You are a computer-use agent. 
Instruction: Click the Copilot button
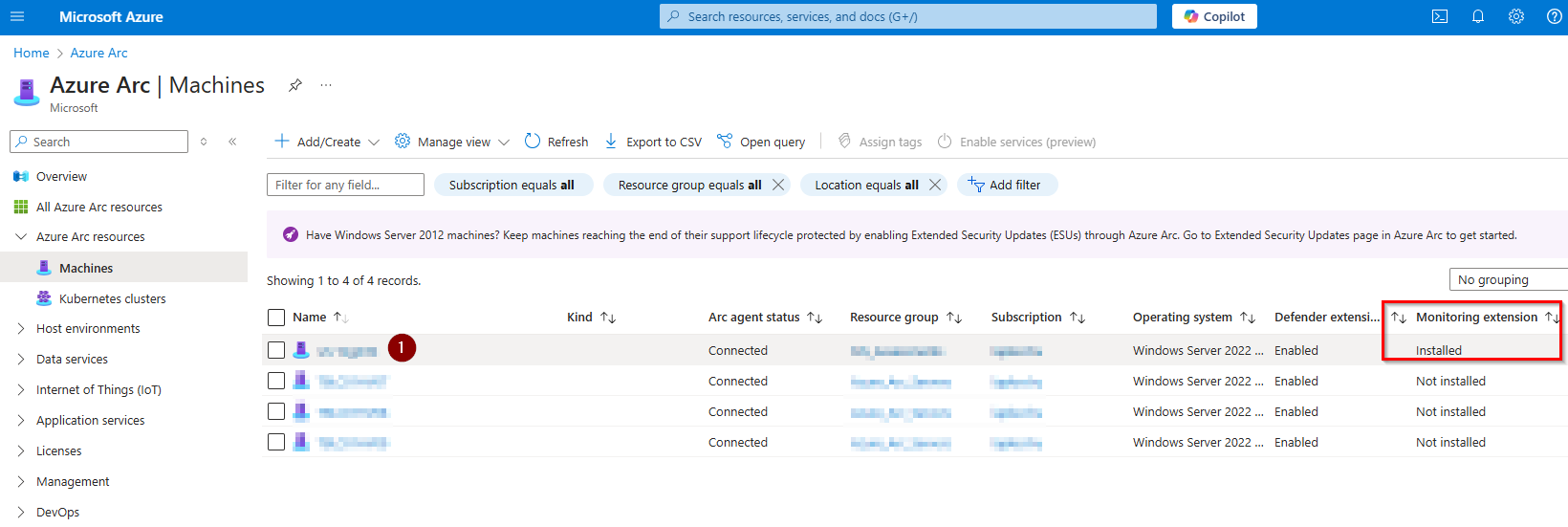1214,16
